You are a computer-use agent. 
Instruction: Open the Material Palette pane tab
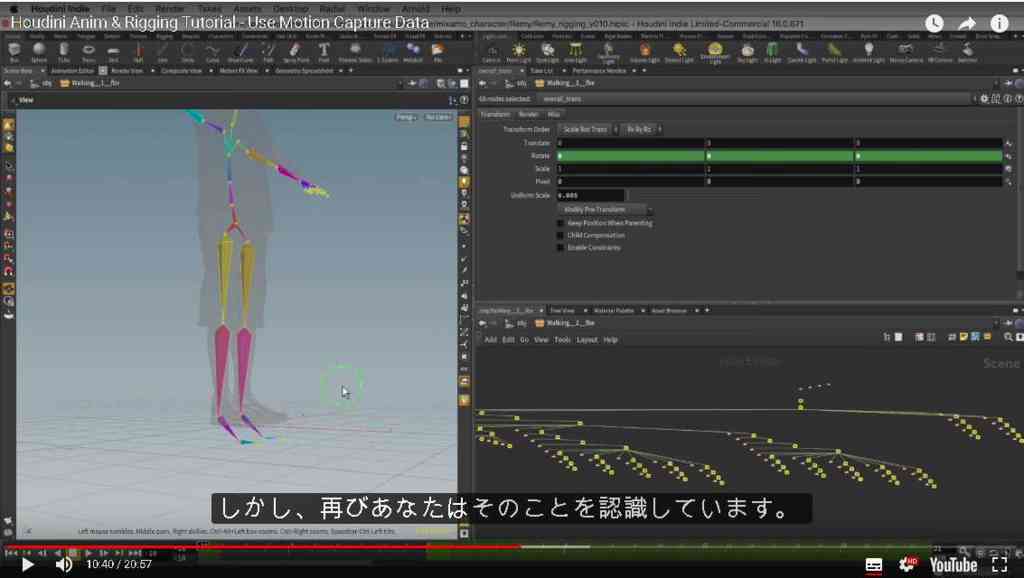click(x=614, y=311)
